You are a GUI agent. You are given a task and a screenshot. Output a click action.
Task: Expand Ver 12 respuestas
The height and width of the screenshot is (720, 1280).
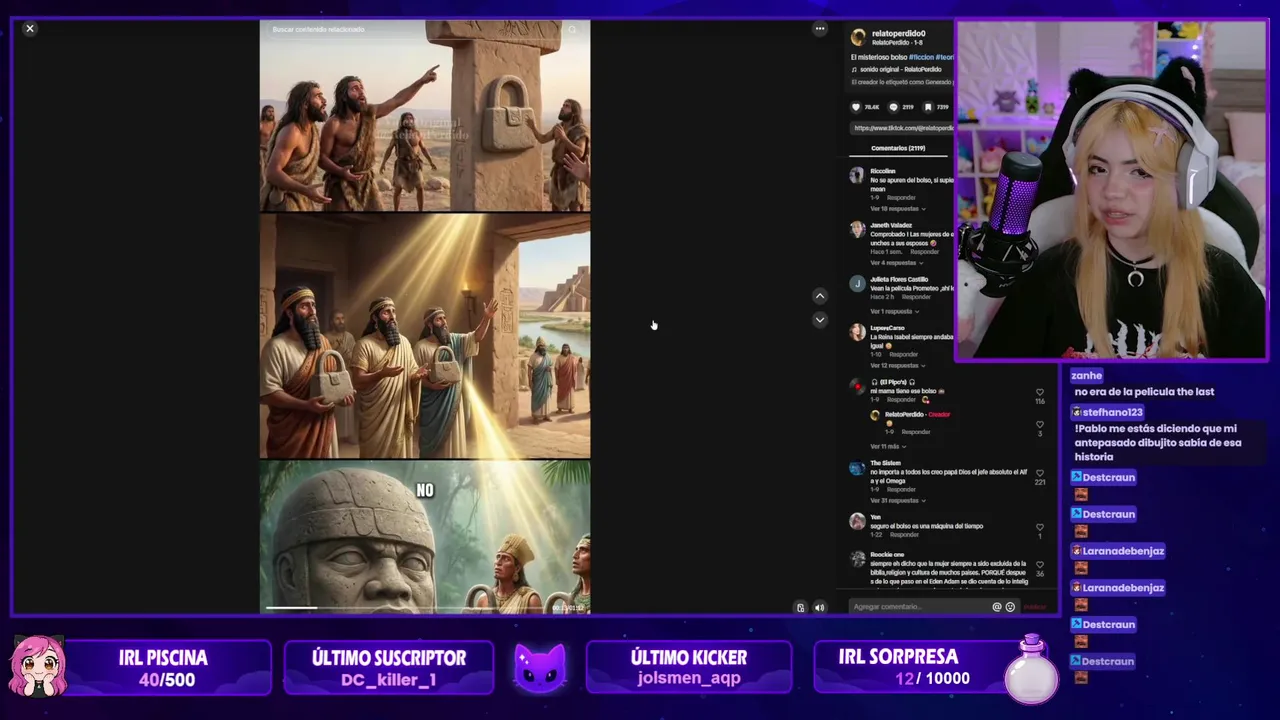[897, 365]
